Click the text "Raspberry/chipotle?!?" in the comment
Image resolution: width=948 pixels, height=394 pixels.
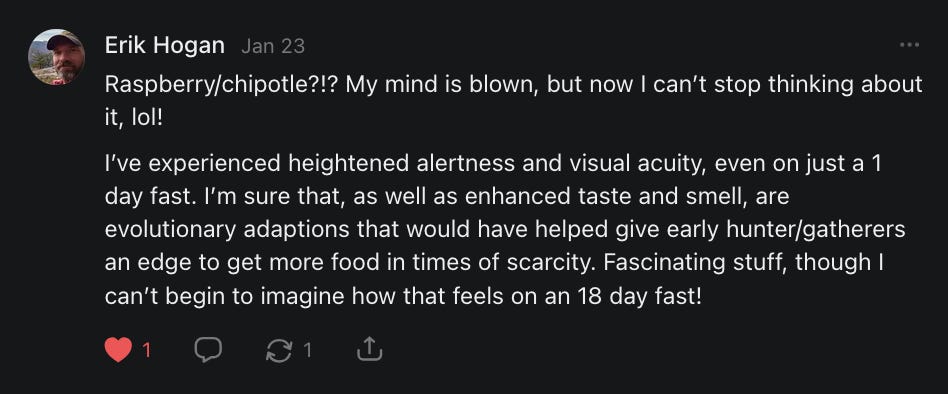[x=222, y=85]
